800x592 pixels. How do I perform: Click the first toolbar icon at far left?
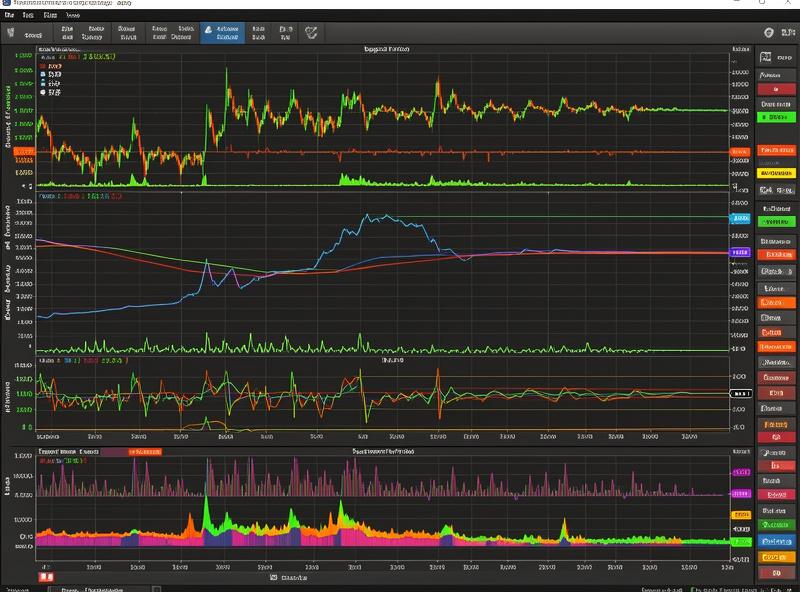click(11, 33)
